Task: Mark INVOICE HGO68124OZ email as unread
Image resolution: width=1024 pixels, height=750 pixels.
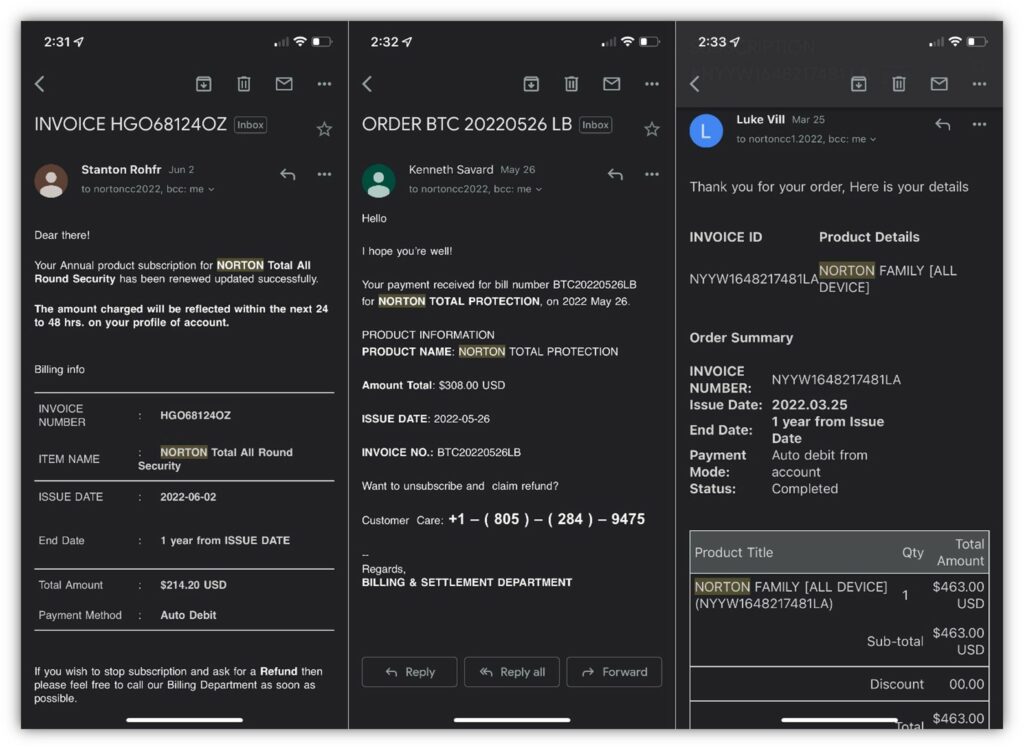Action: [284, 84]
